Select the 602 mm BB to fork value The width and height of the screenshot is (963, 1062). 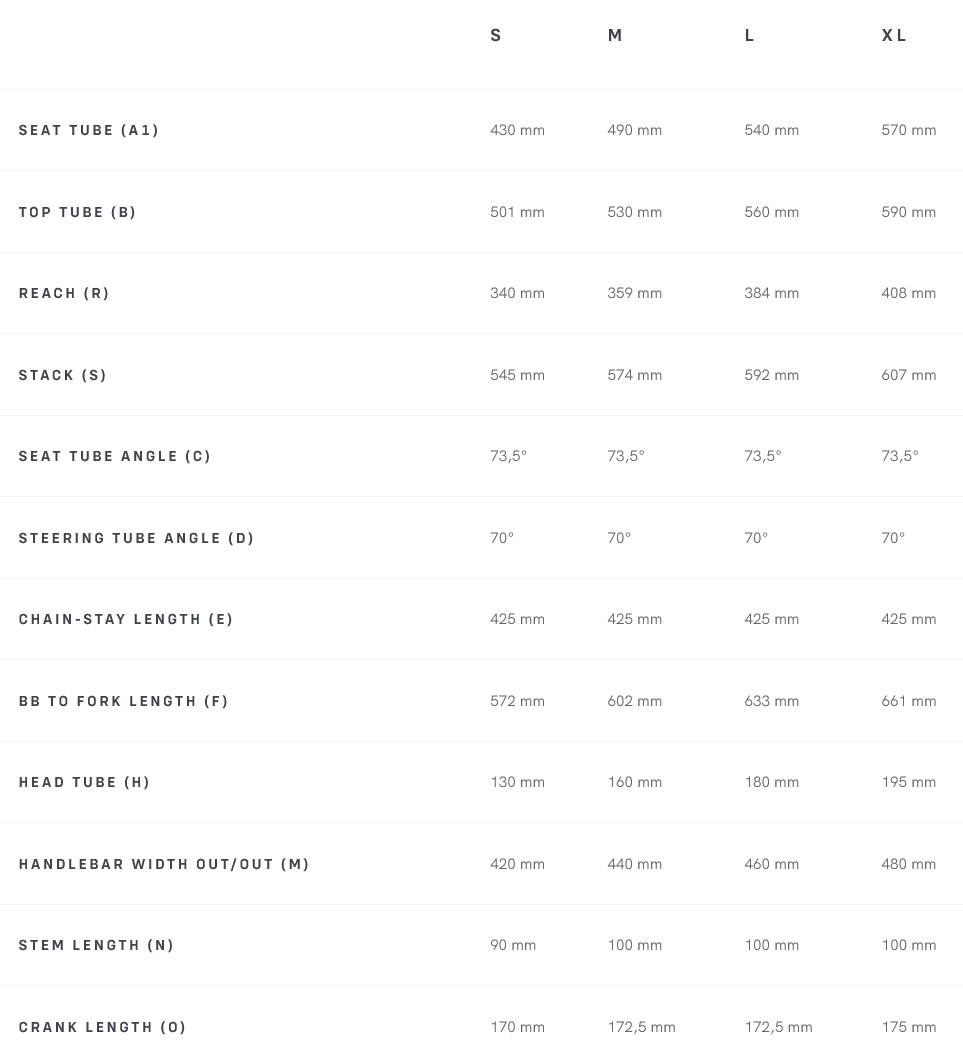pos(634,701)
